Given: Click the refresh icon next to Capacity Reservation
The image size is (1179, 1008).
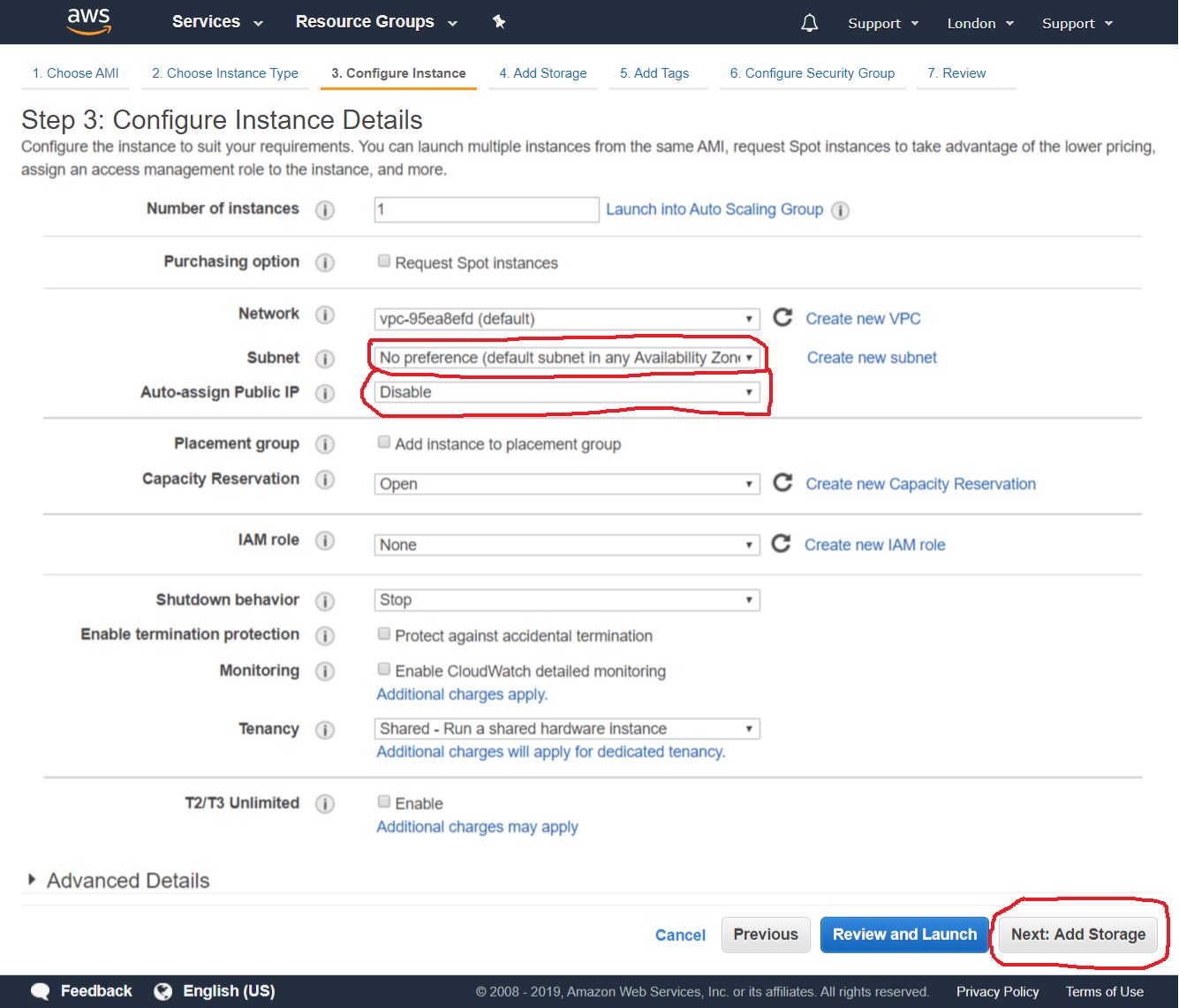Looking at the screenshot, I should 782,483.
